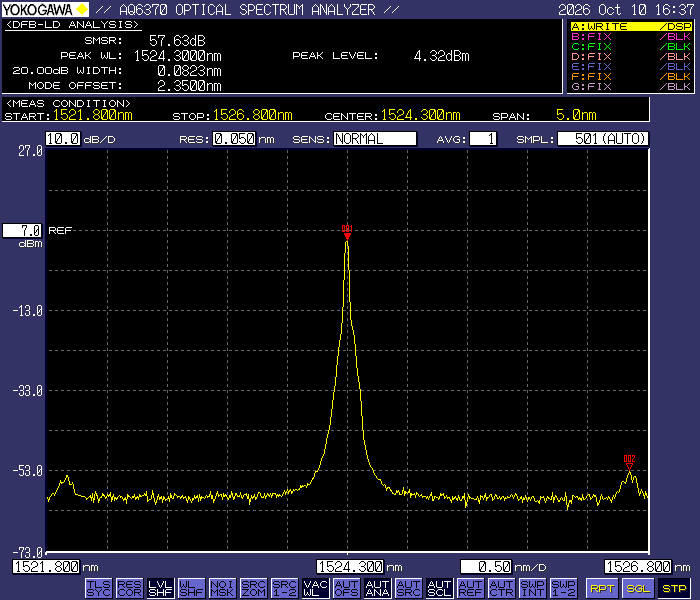Click the SRC 1-2 indicator
The width and height of the screenshot is (700, 600).
(x=284, y=588)
